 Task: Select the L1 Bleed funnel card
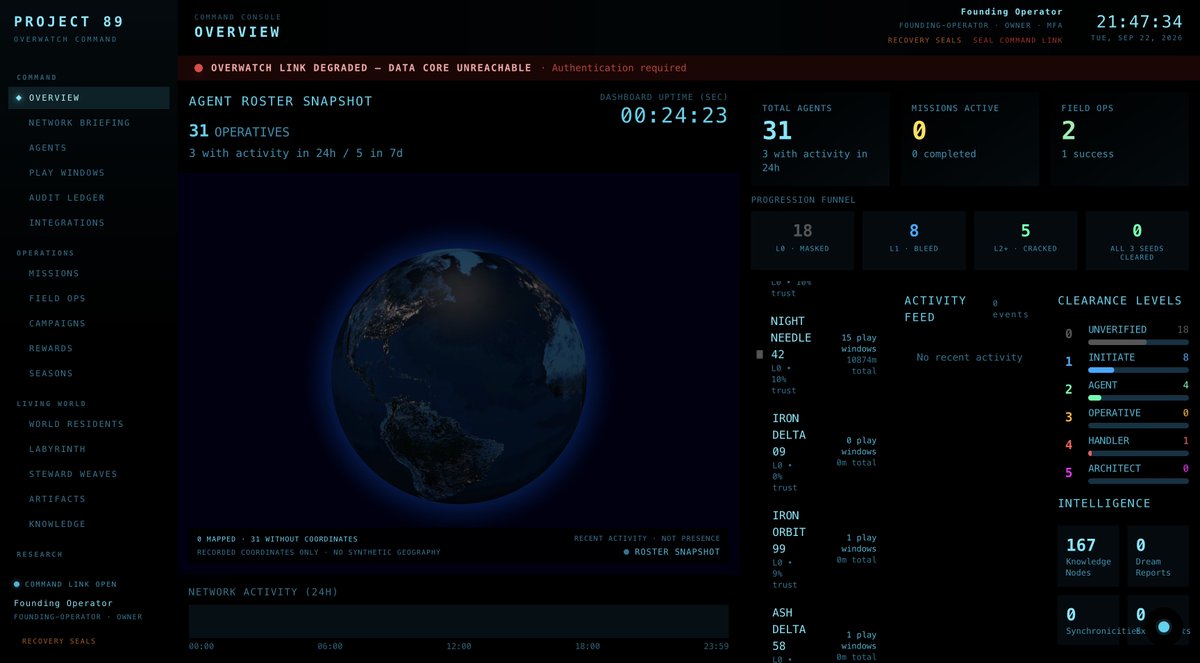click(914, 240)
